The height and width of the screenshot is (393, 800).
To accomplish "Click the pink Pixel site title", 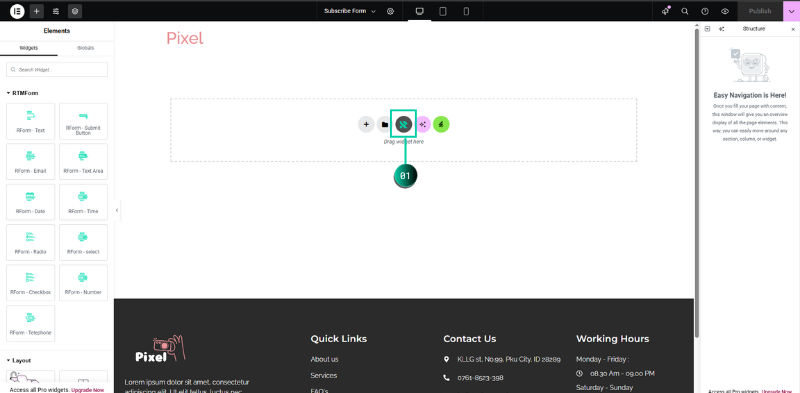I will (x=185, y=38).
